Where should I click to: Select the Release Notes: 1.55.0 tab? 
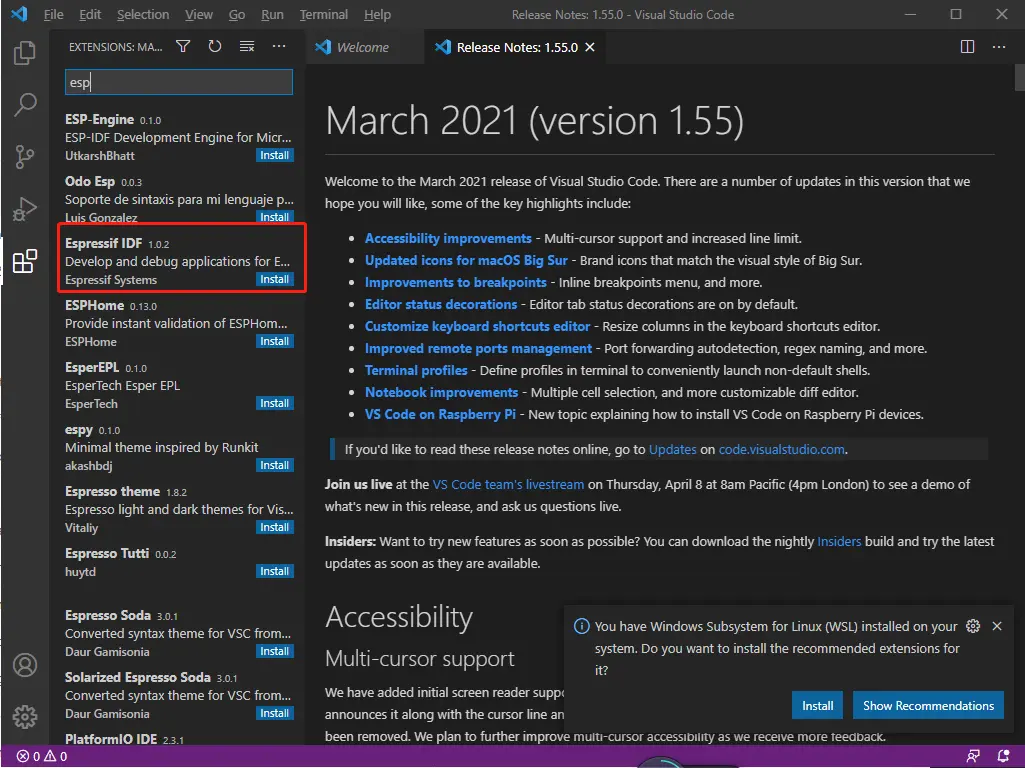click(515, 47)
